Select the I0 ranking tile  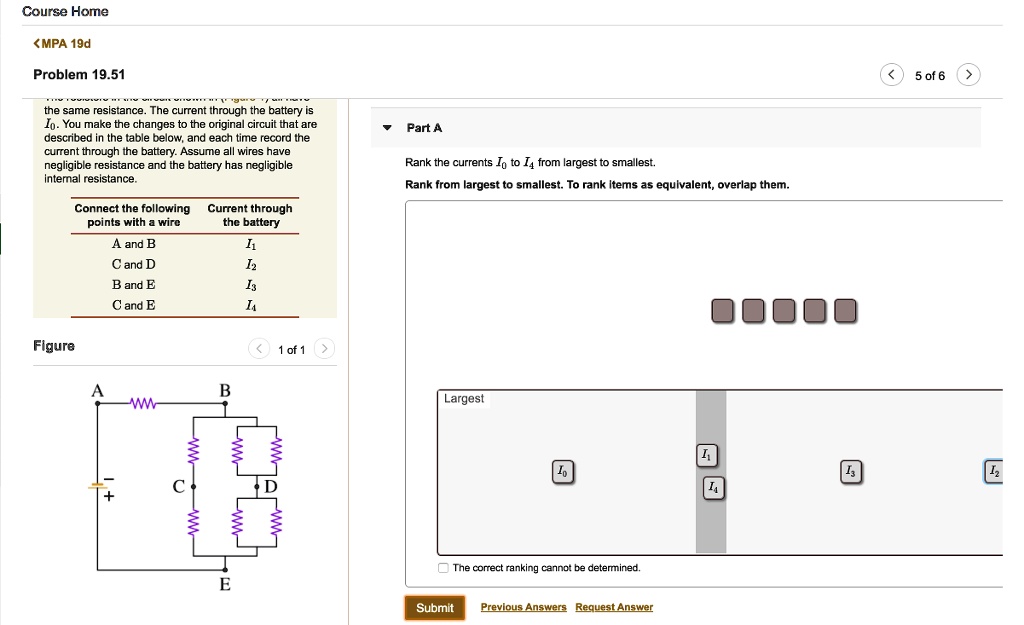click(563, 470)
